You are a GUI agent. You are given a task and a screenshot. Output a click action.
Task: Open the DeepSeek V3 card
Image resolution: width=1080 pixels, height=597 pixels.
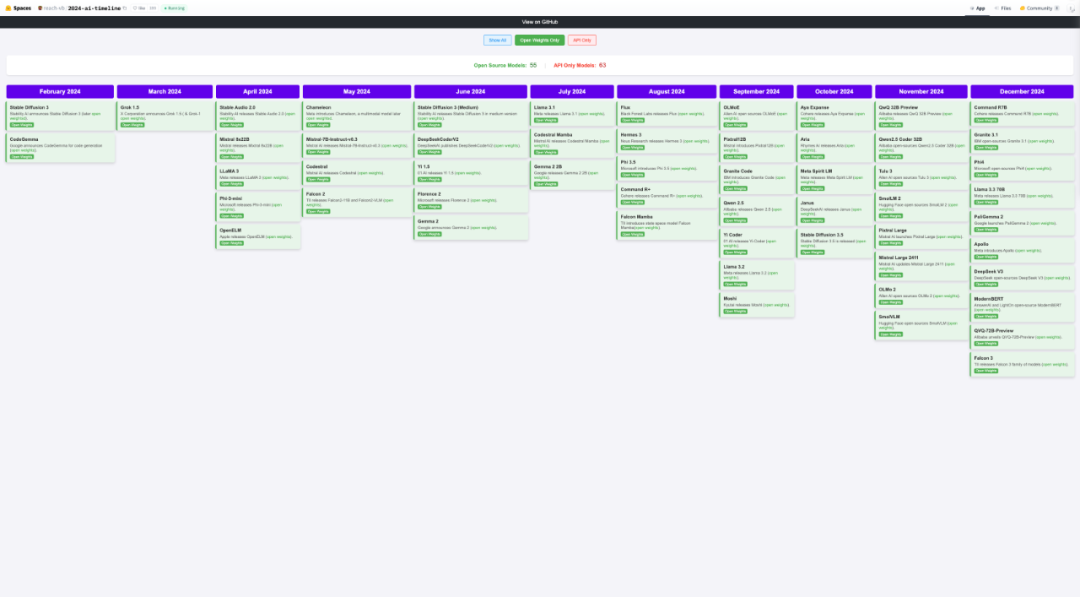tap(1022, 278)
